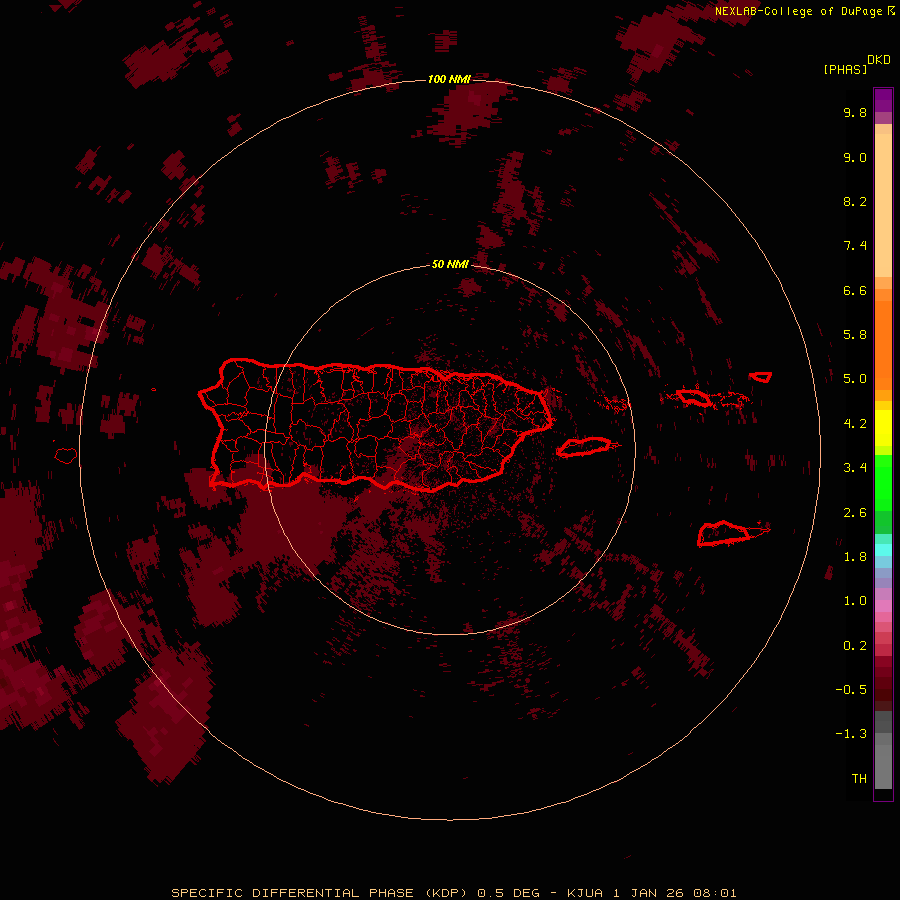The height and width of the screenshot is (900, 900).
Task: Select the 3.4 scale value
Action: coord(855,468)
